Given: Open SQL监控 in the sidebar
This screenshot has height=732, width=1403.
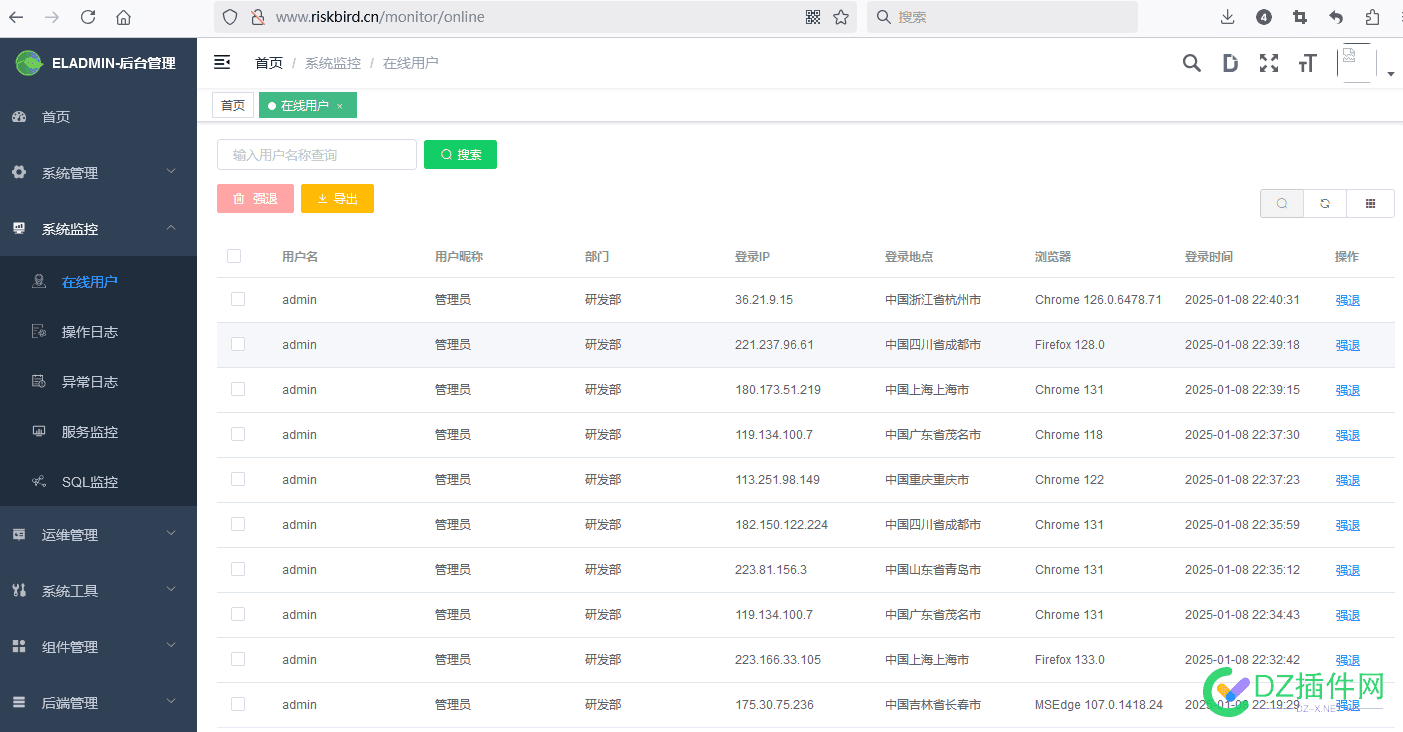Looking at the screenshot, I should pos(98,482).
